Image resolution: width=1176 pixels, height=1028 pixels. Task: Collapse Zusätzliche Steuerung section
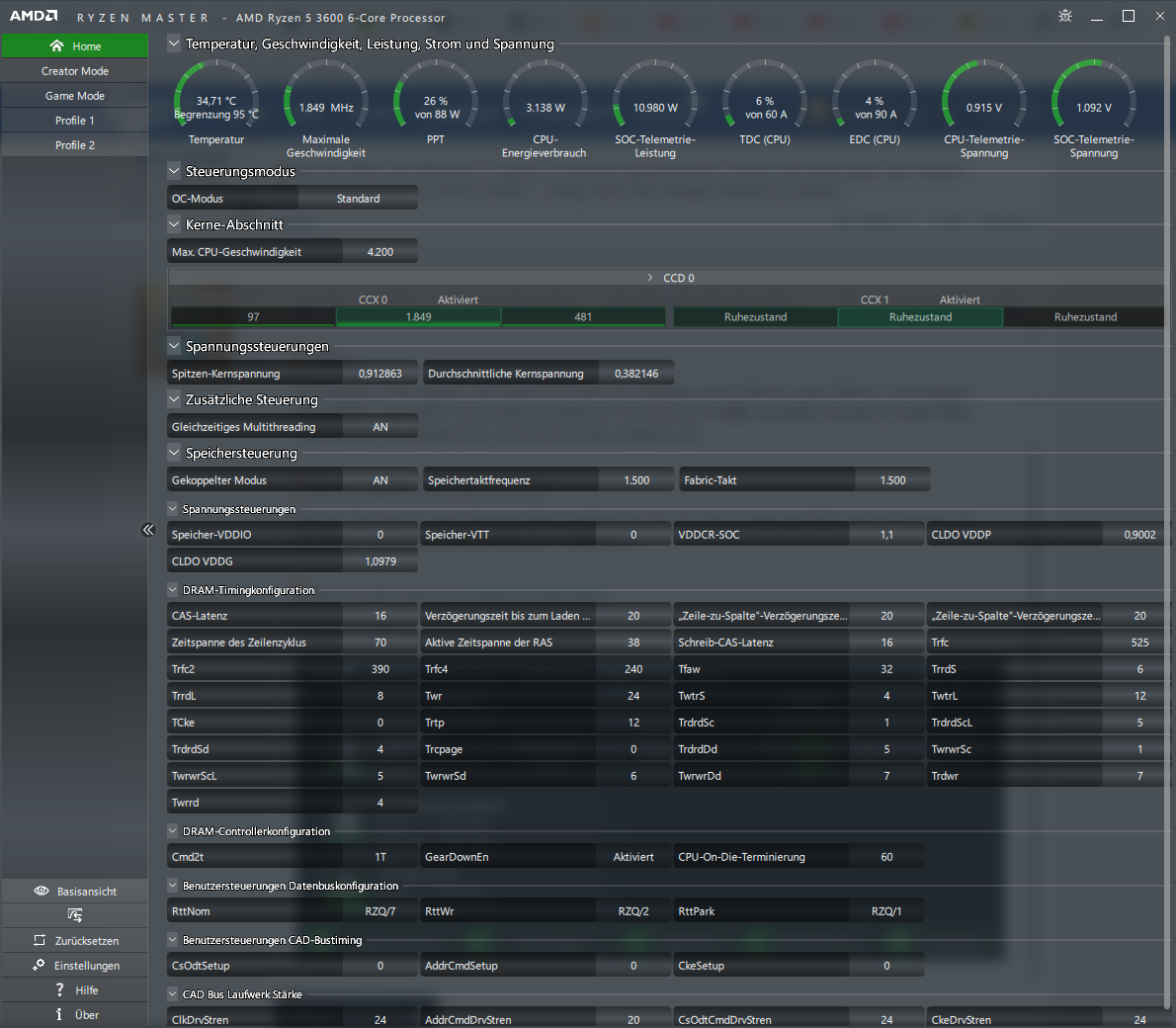[x=174, y=399]
